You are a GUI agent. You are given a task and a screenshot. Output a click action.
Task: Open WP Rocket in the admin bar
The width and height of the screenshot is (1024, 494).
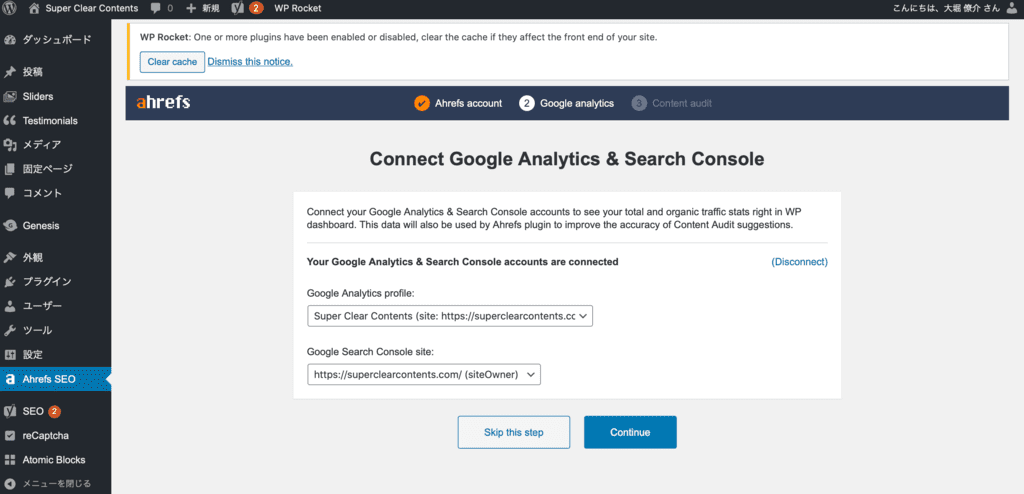pyautogui.click(x=297, y=8)
